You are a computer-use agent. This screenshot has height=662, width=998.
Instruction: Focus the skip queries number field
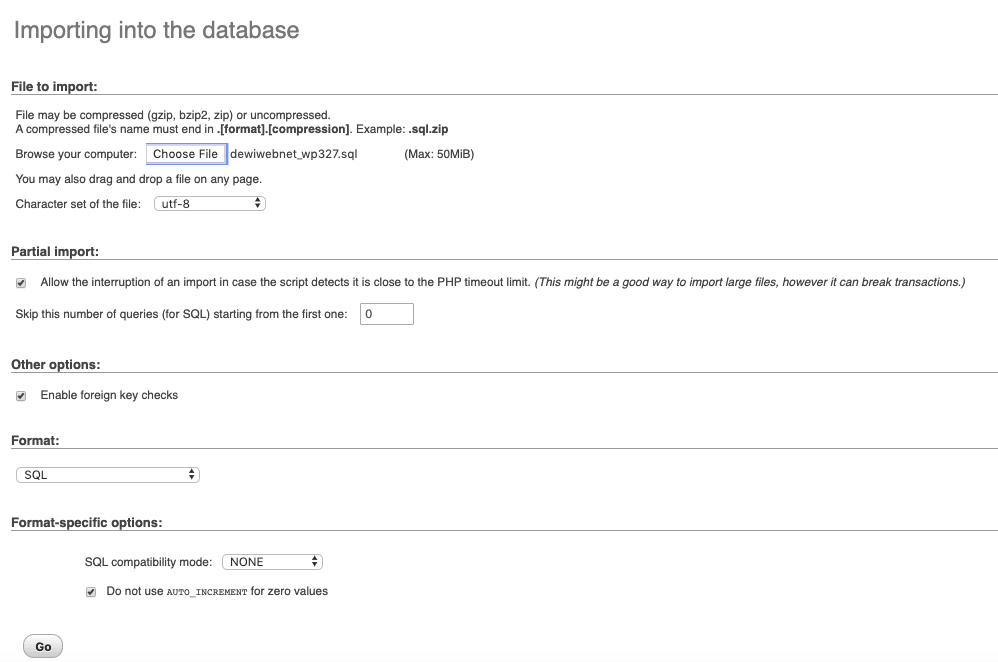tap(386, 314)
